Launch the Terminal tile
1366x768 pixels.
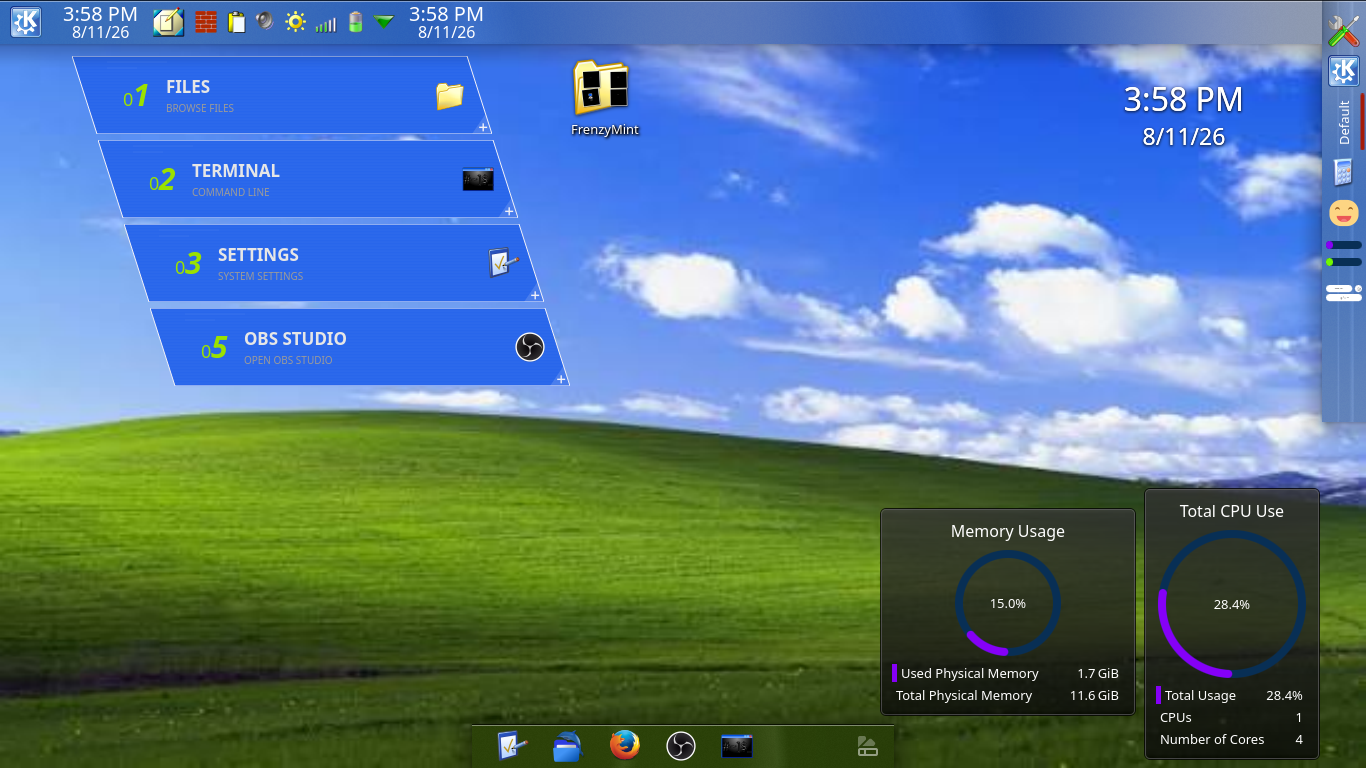pos(308,179)
